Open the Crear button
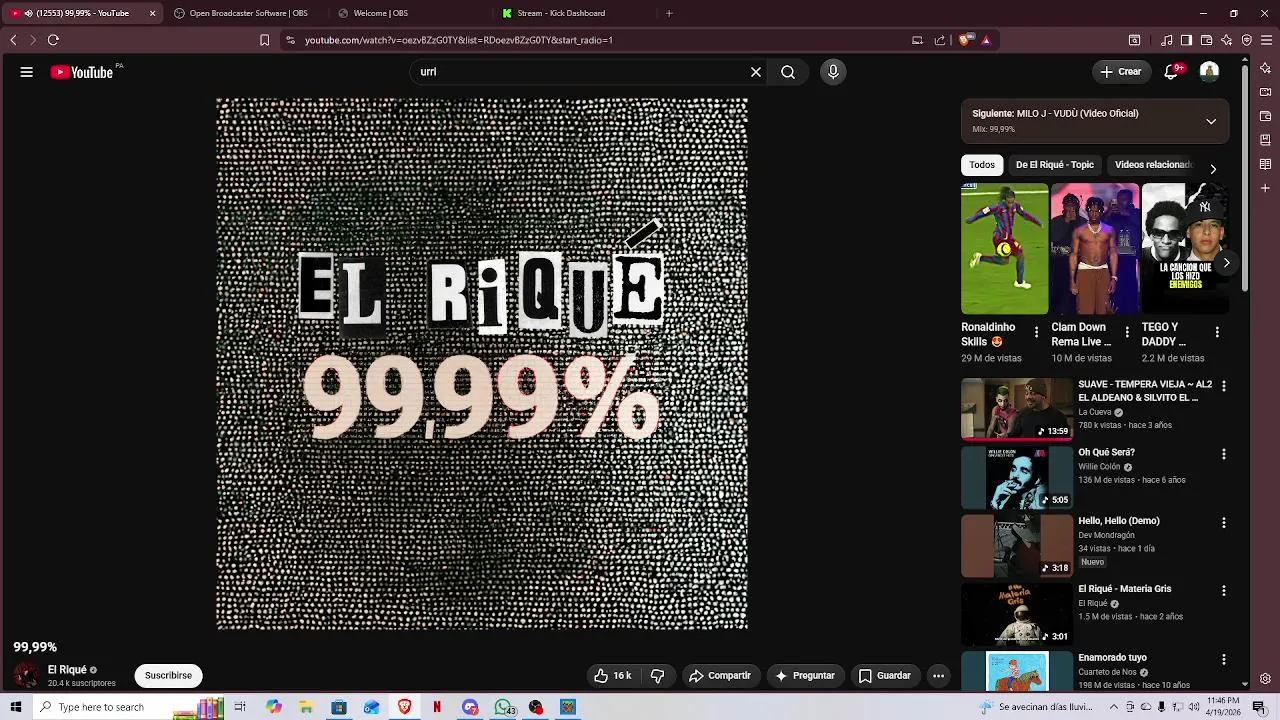Viewport: 1280px width, 720px height. point(1121,72)
